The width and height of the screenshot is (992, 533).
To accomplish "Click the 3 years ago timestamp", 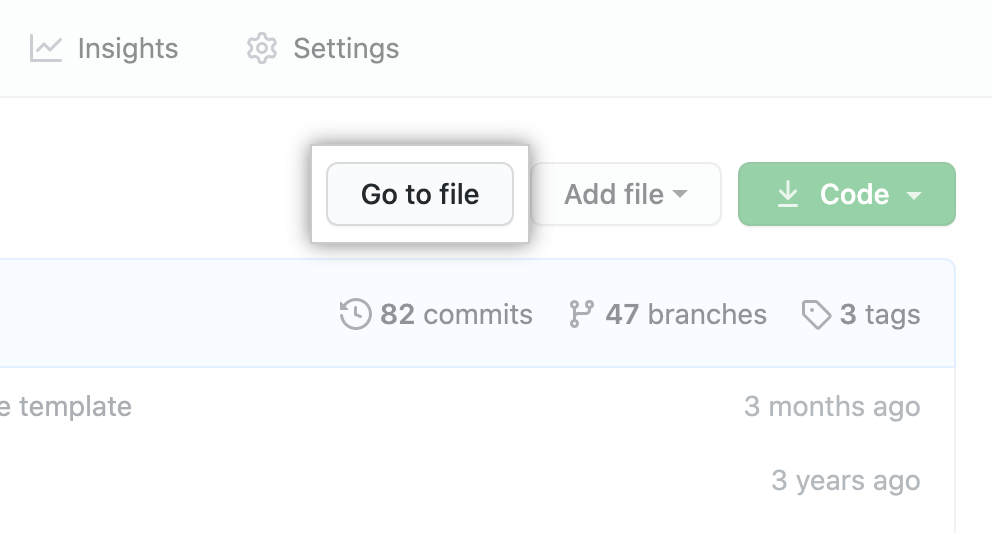I will point(845,480).
